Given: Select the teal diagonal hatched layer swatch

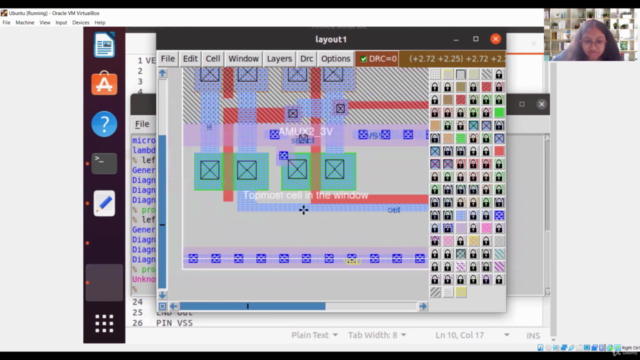Looking at the screenshot, I should [x=499, y=254].
